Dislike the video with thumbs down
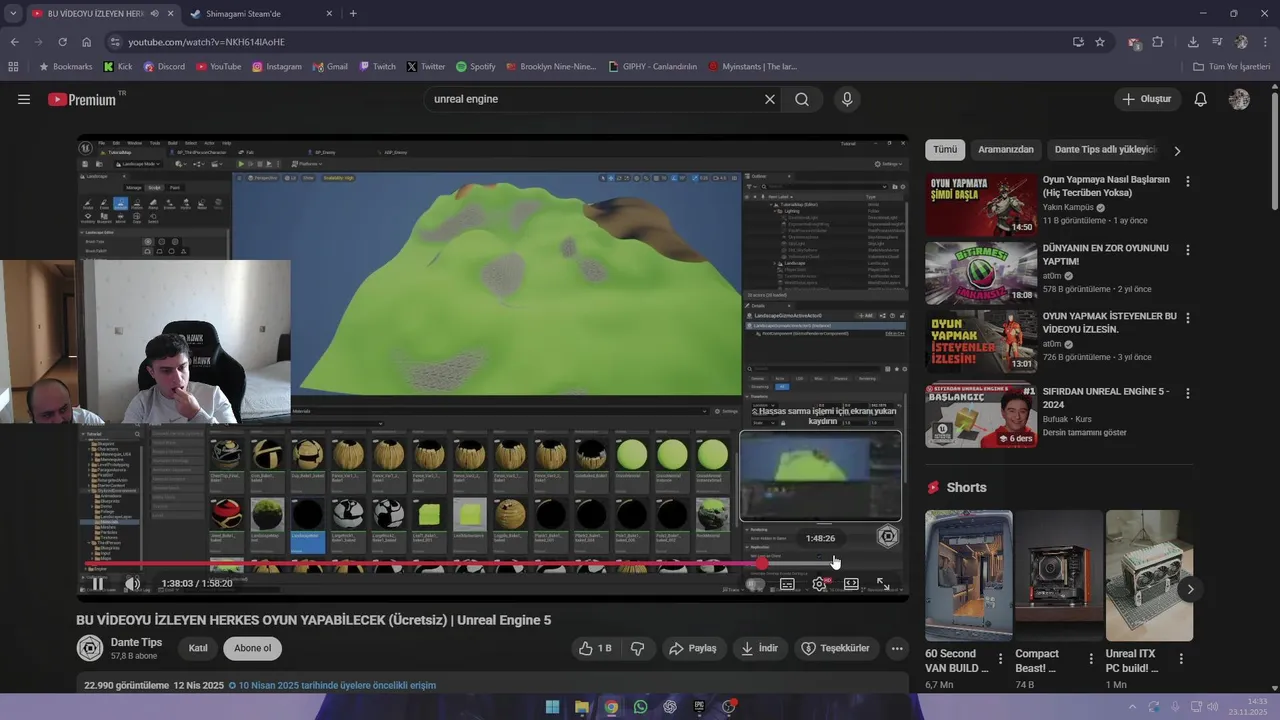This screenshot has width=1280, height=720. pos(637,648)
